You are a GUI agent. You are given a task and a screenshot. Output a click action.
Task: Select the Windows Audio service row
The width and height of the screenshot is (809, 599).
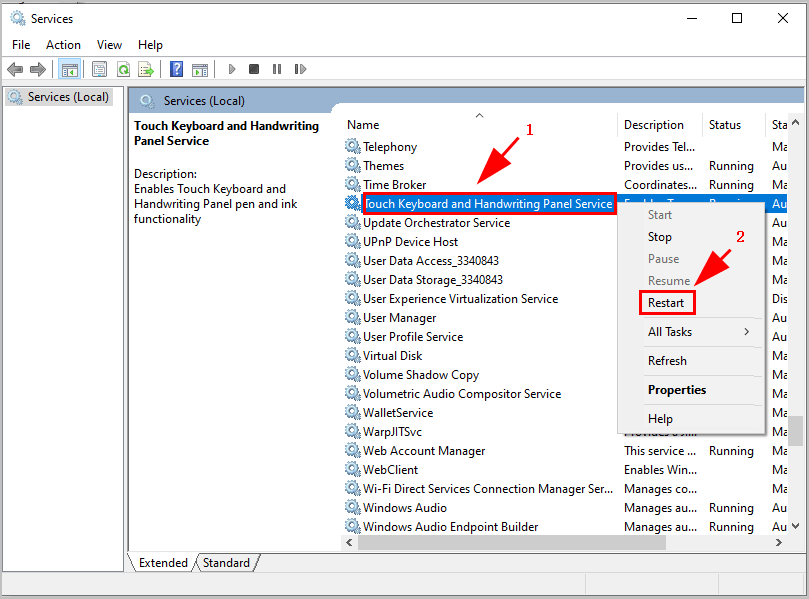click(x=404, y=508)
